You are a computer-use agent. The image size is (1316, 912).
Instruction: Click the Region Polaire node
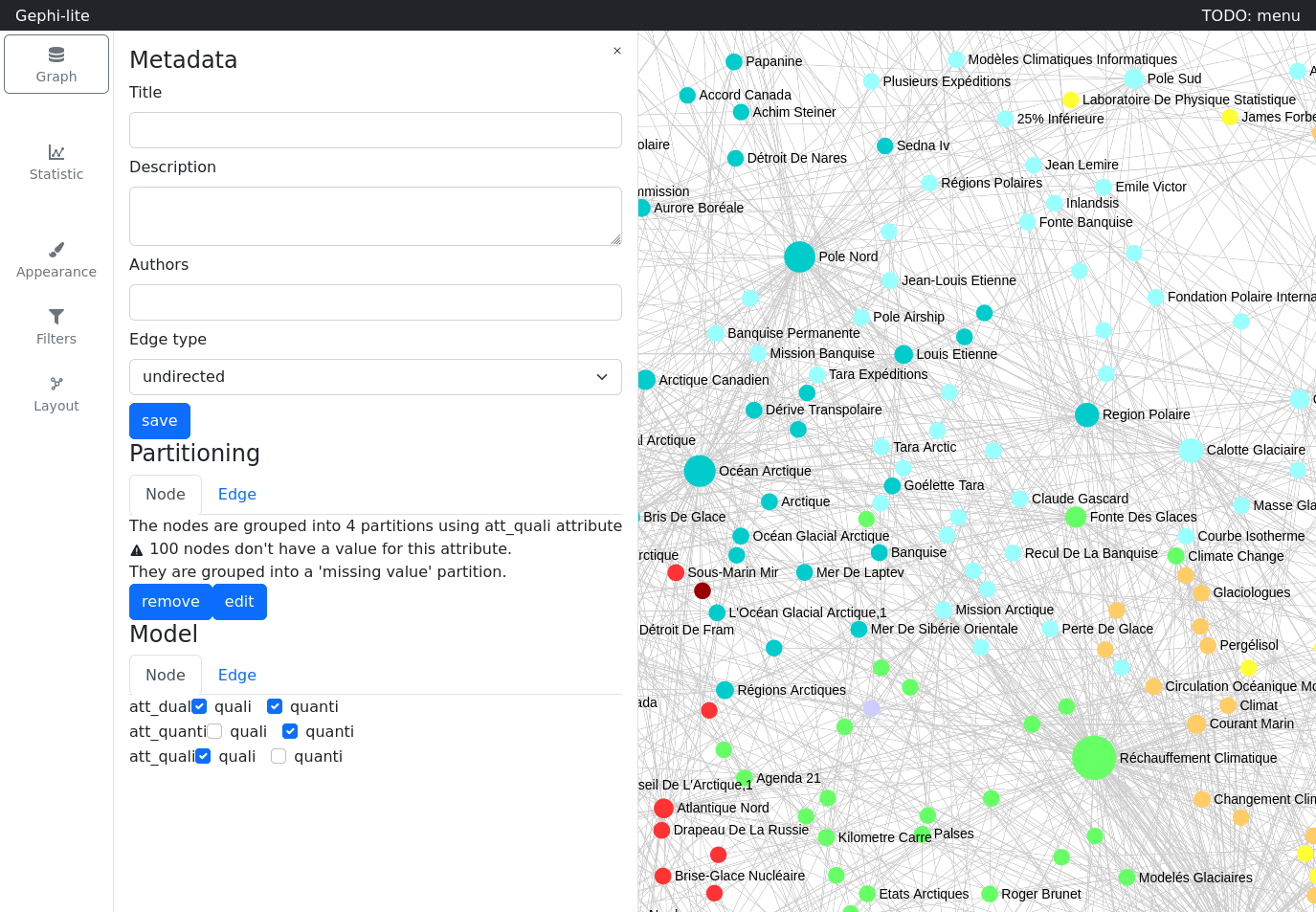tap(1086, 414)
